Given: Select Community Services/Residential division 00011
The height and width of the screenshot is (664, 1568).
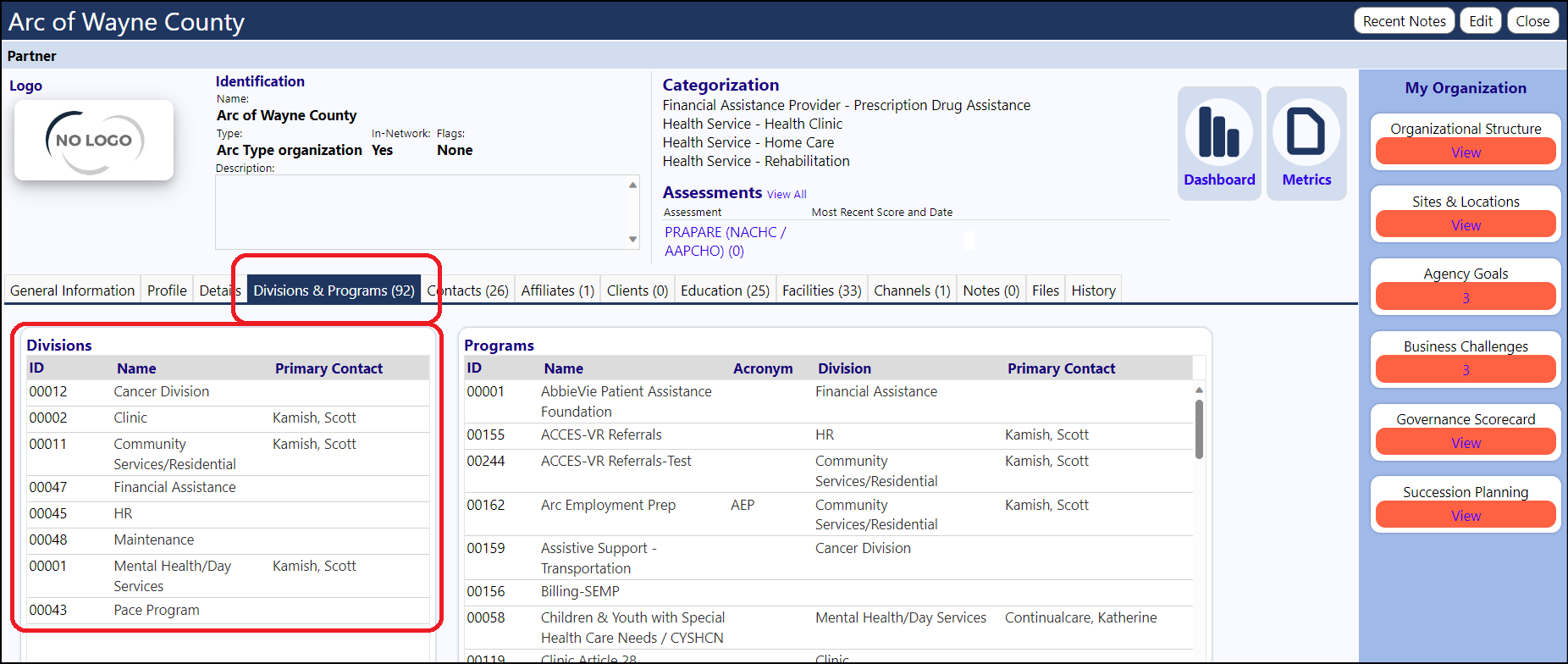Looking at the screenshot, I should click(228, 454).
